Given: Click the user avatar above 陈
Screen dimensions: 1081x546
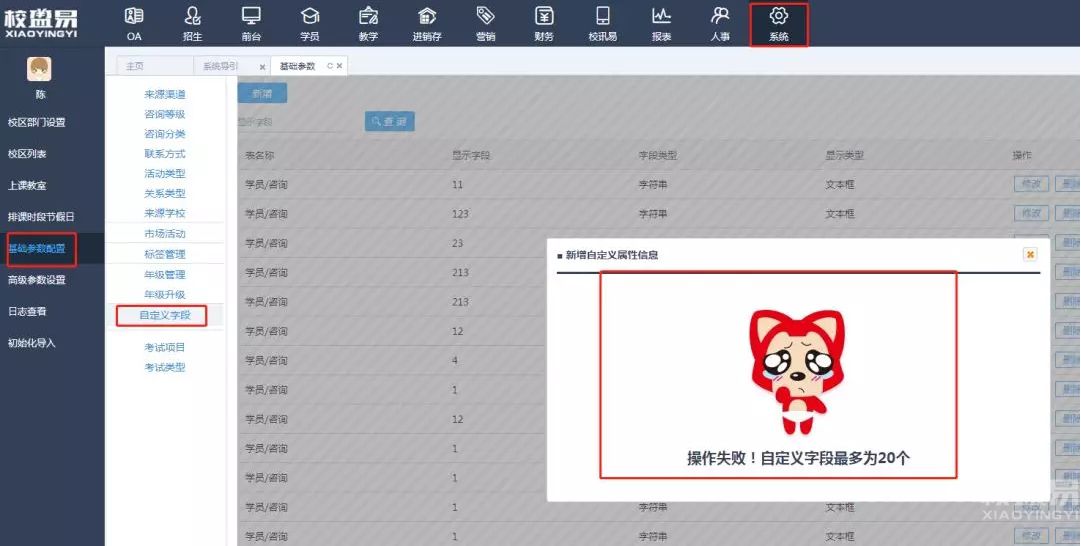Looking at the screenshot, I should click(39, 69).
